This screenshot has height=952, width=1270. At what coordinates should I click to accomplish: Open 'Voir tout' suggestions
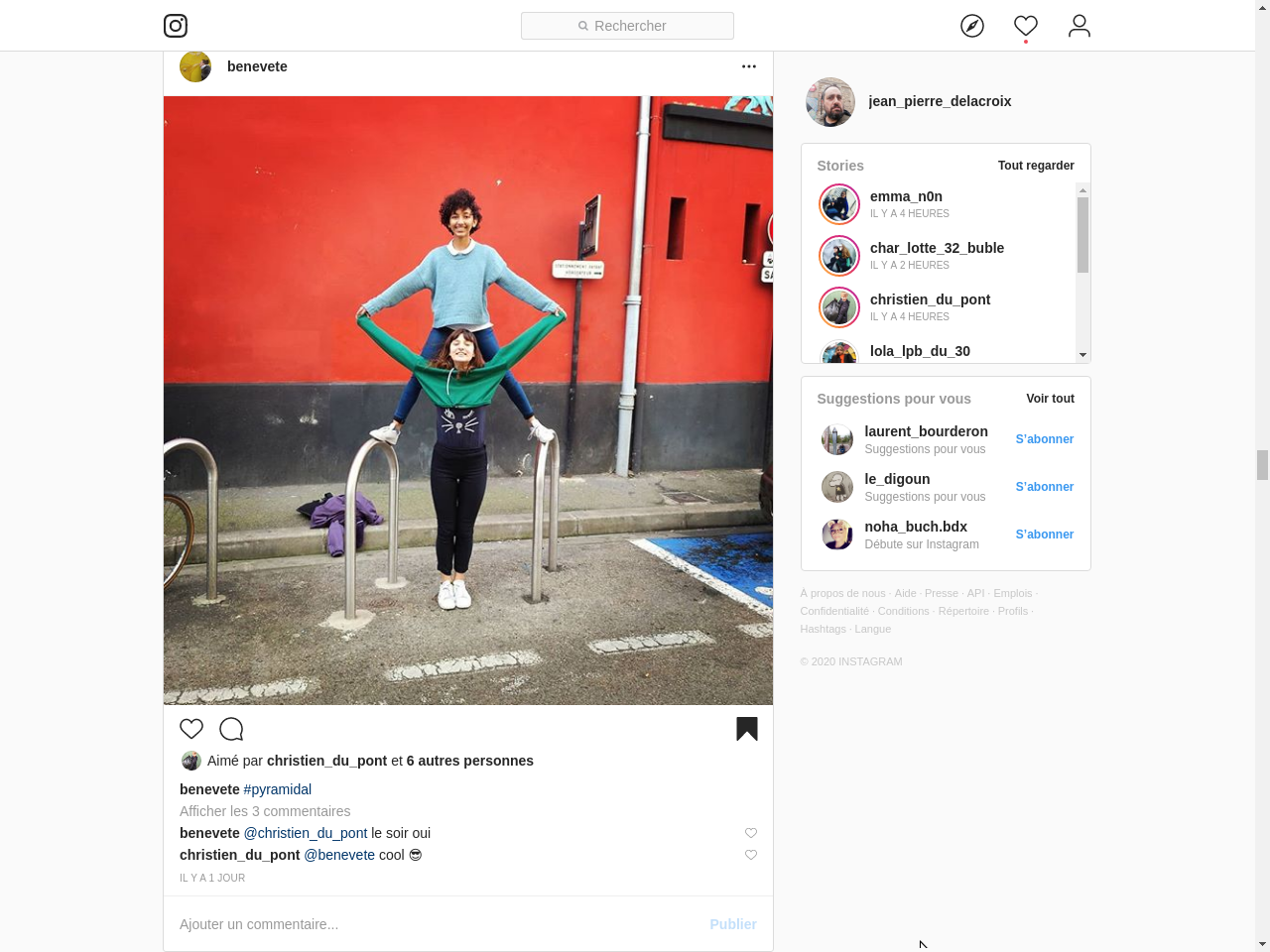click(1050, 399)
